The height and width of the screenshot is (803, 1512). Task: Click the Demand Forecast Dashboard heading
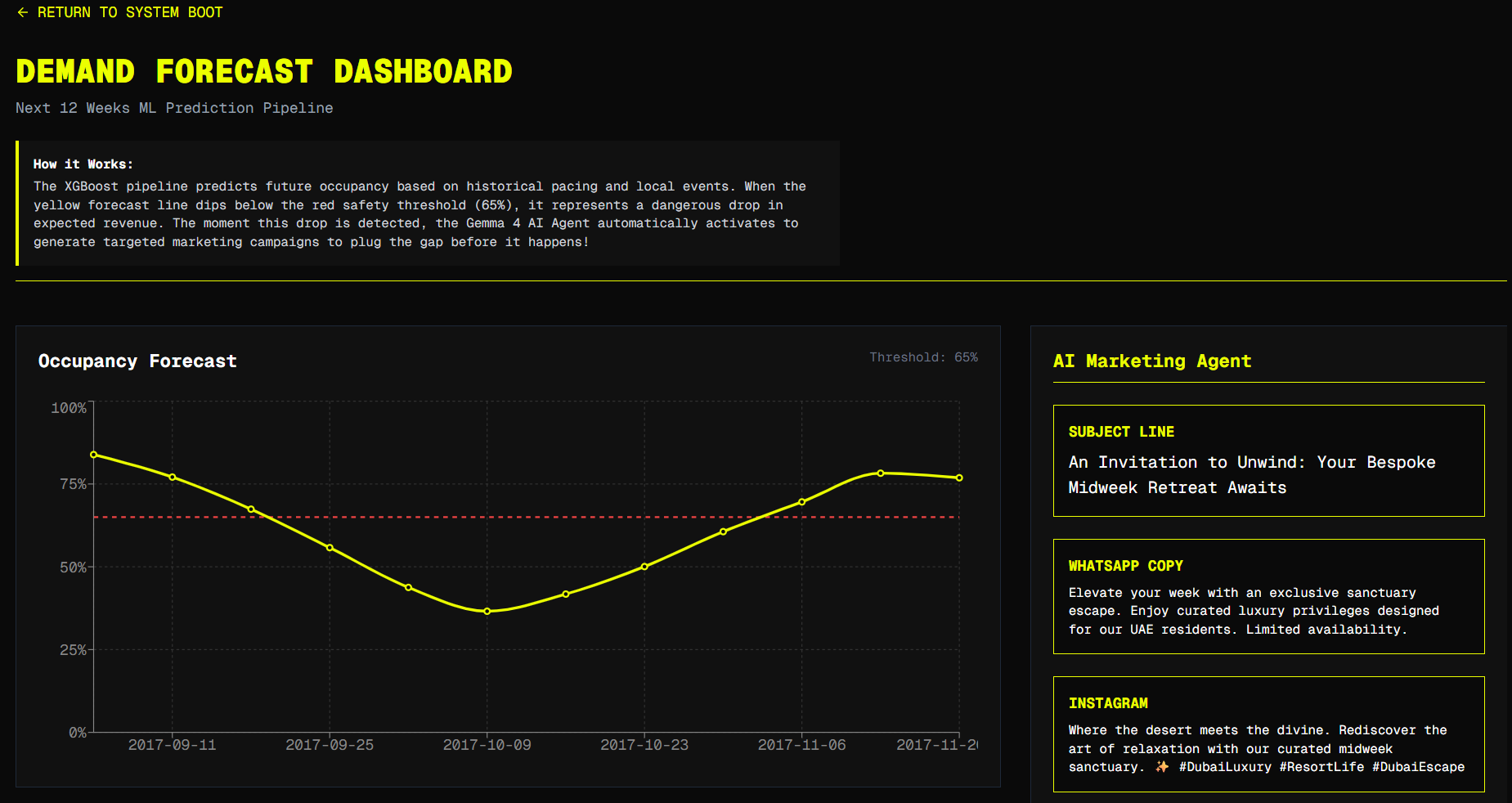coord(264,71)
